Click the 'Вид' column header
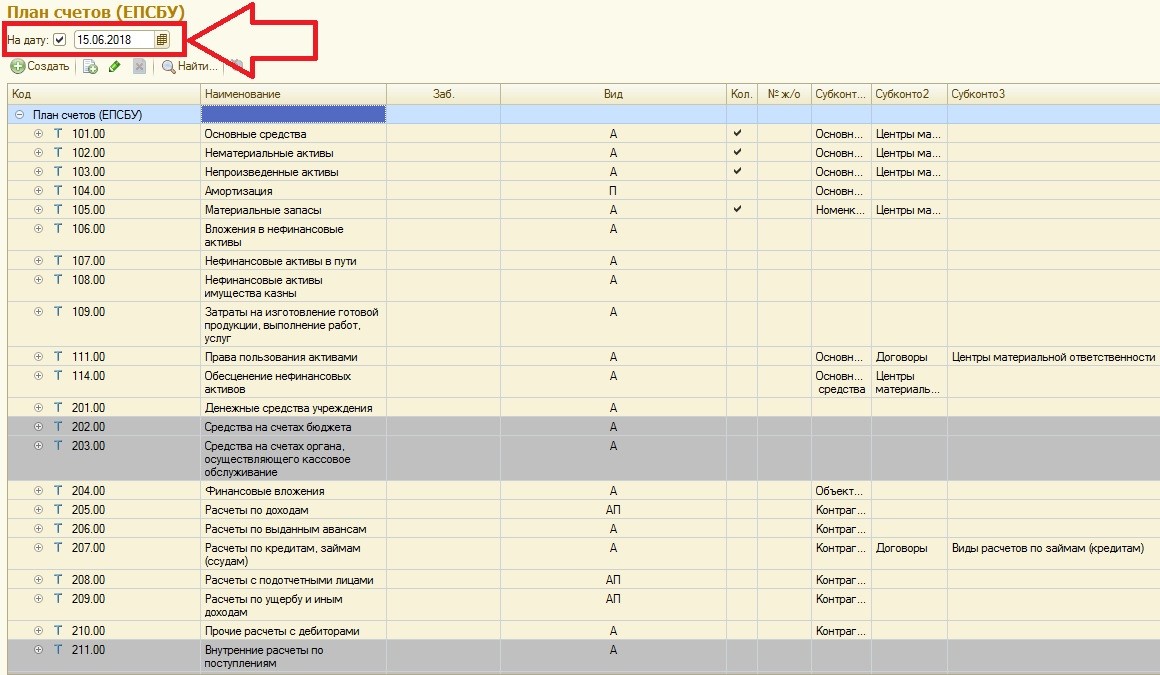 click(613, 94)
